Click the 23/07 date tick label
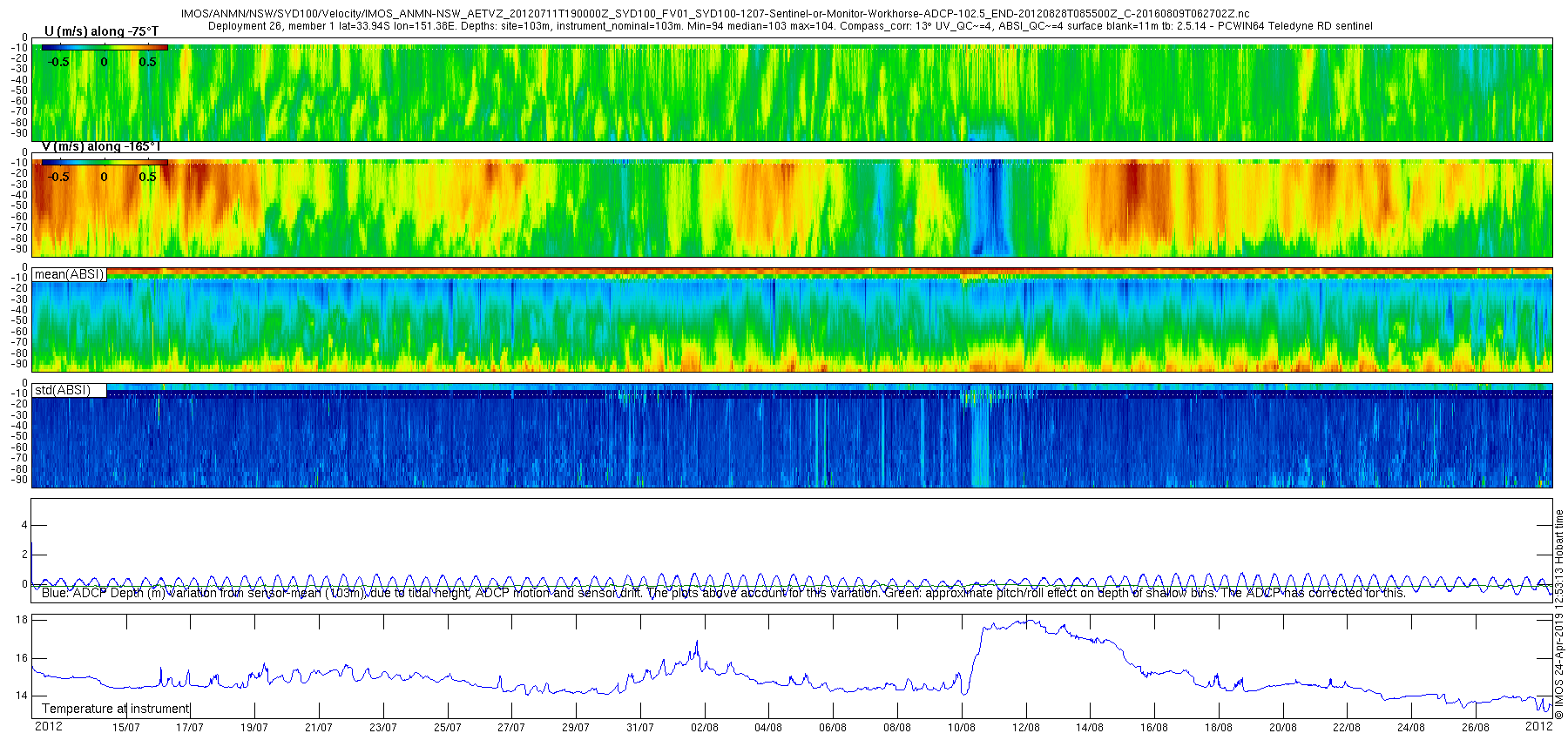 (x=383, y=728)
